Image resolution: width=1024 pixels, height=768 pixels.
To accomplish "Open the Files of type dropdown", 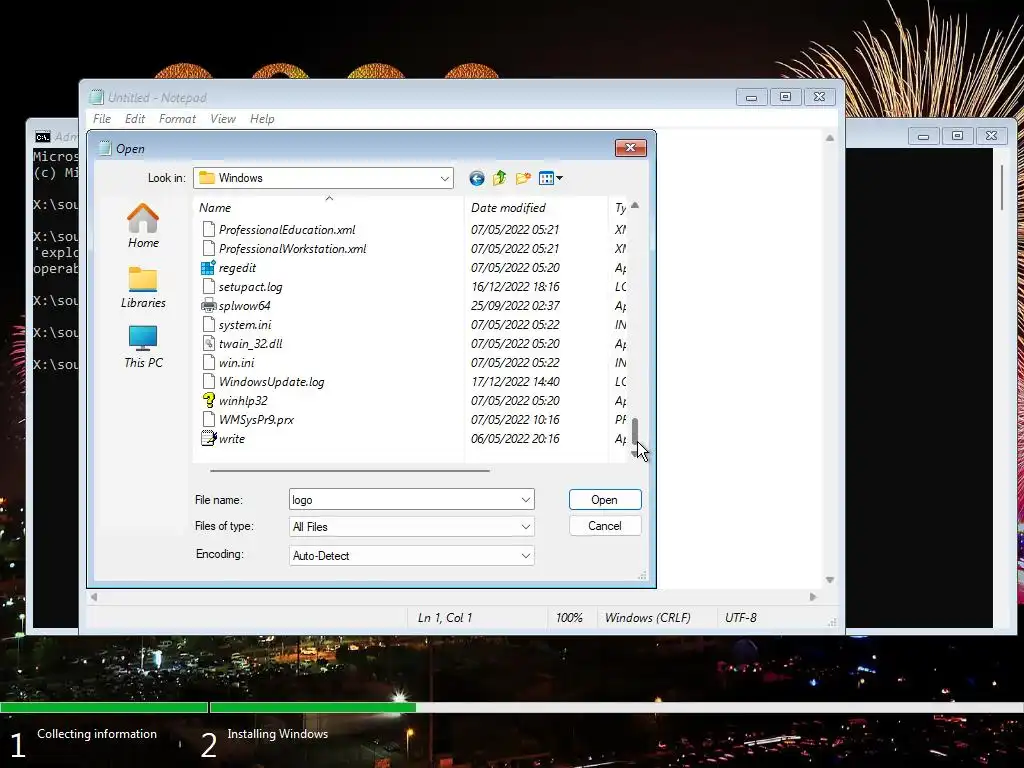I will 411,526.
